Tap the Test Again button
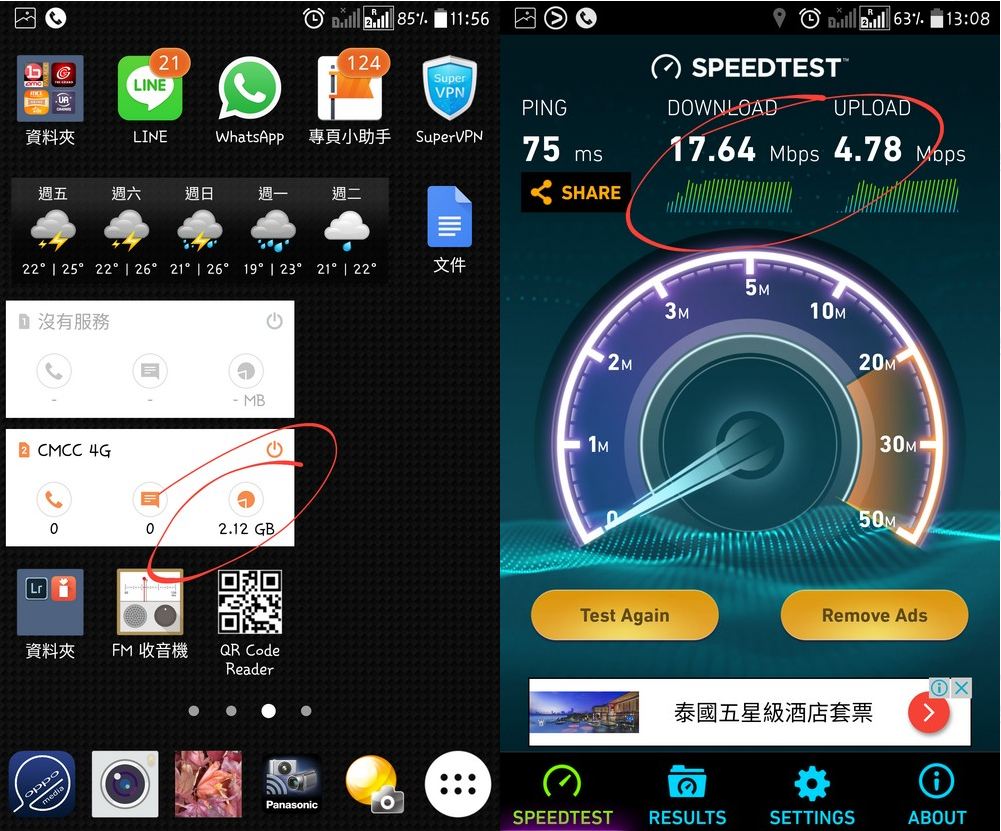 tap(624, 615)
